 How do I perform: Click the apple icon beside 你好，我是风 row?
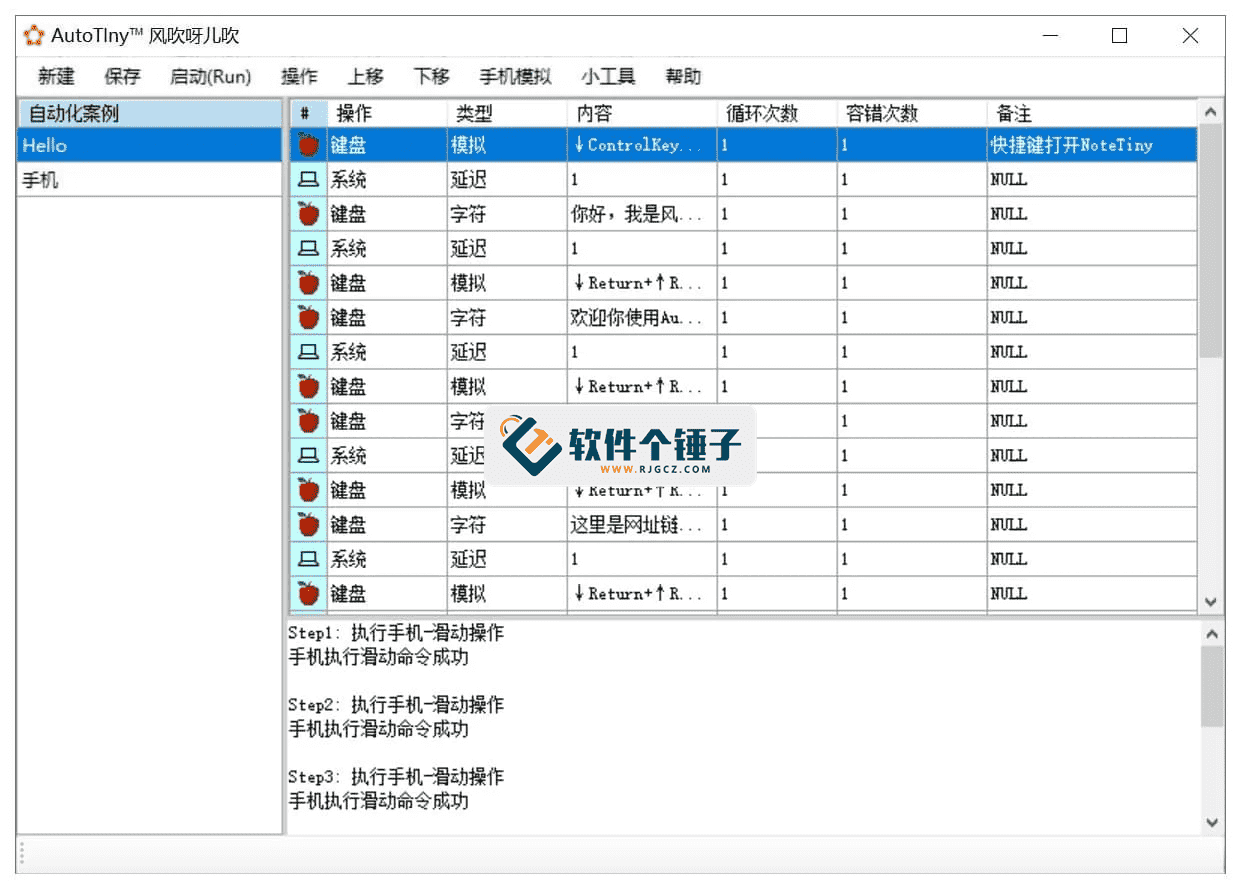point(308,214)
